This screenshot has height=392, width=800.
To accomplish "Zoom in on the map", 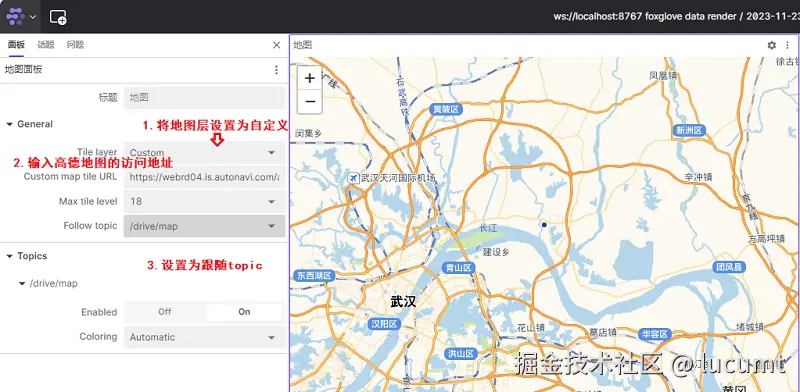I will 309,78.
